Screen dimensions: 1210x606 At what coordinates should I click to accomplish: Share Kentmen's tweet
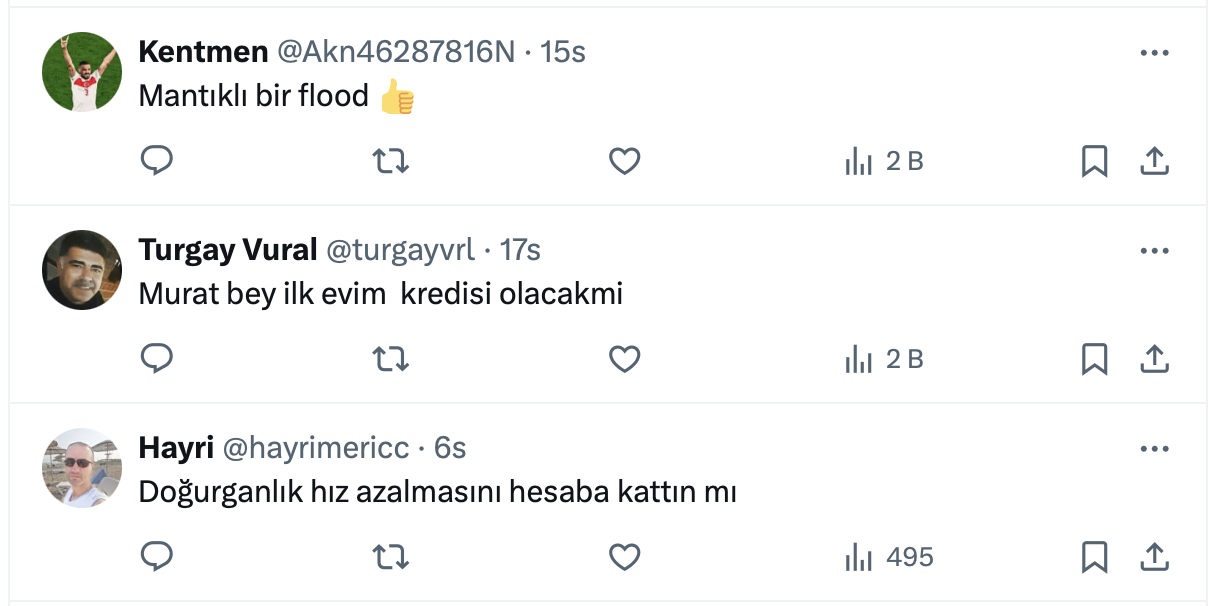tap(1155, 161)
